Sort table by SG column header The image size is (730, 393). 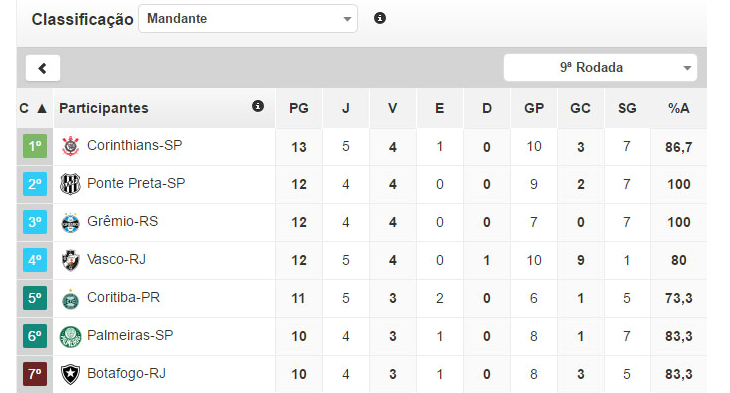coord(627,108)
